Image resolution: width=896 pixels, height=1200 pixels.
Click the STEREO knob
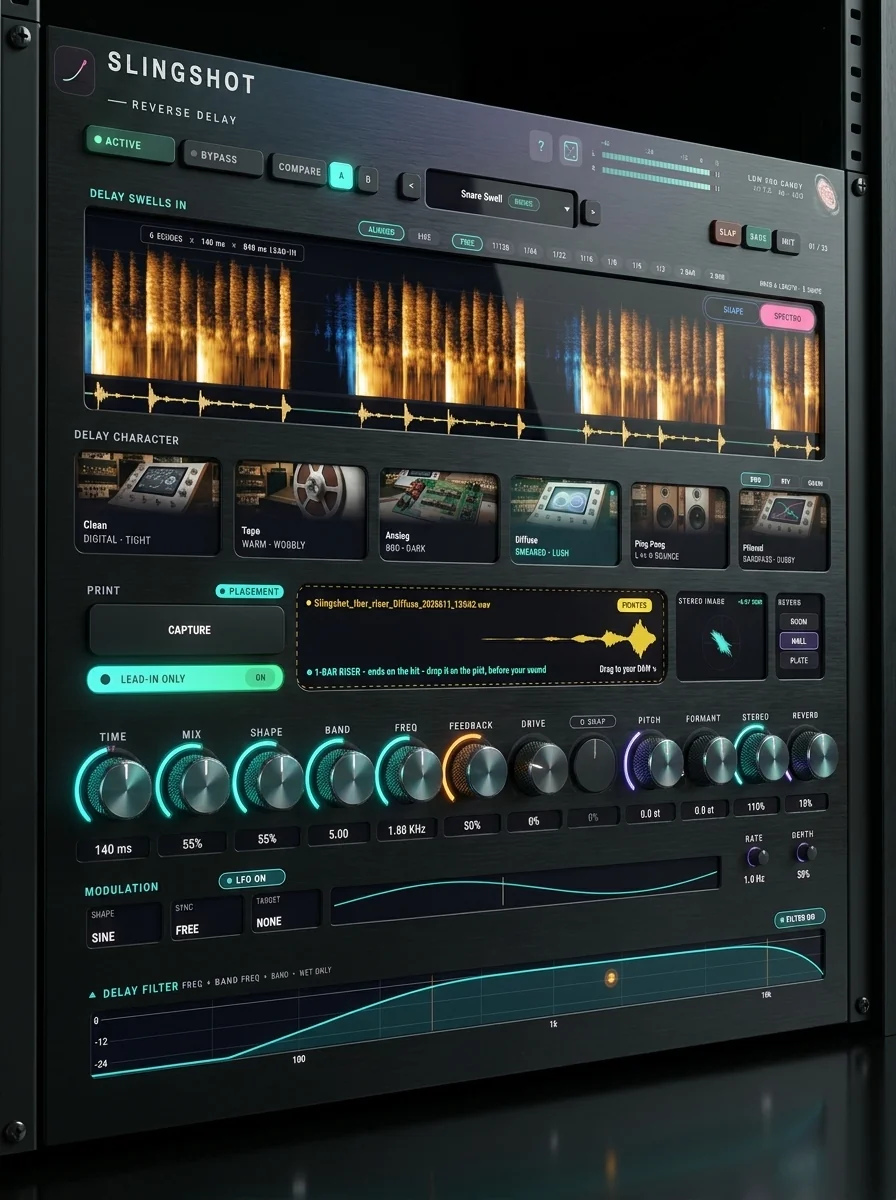(763, 756)
